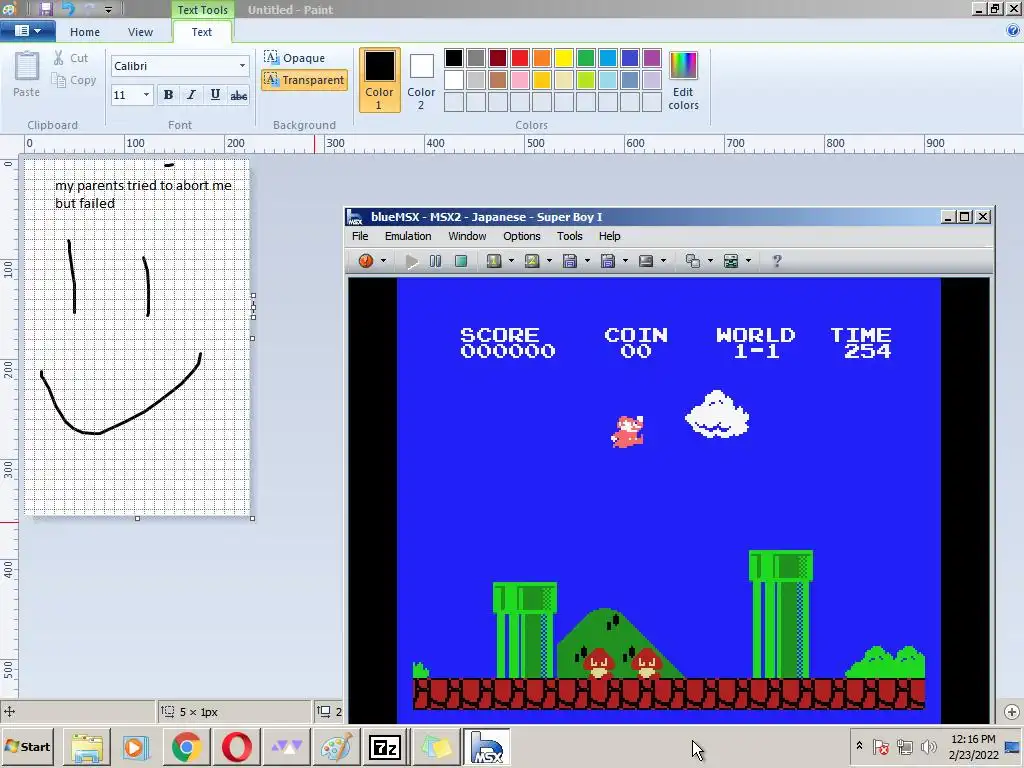Open the reset options arrow in blueMSX
Image resolution: width=1024 pixels, height=768 pixels.
383,261
